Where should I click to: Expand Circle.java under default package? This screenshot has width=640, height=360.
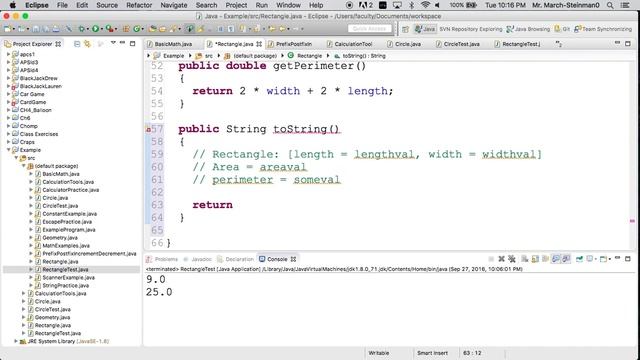(x=31, y=198)
